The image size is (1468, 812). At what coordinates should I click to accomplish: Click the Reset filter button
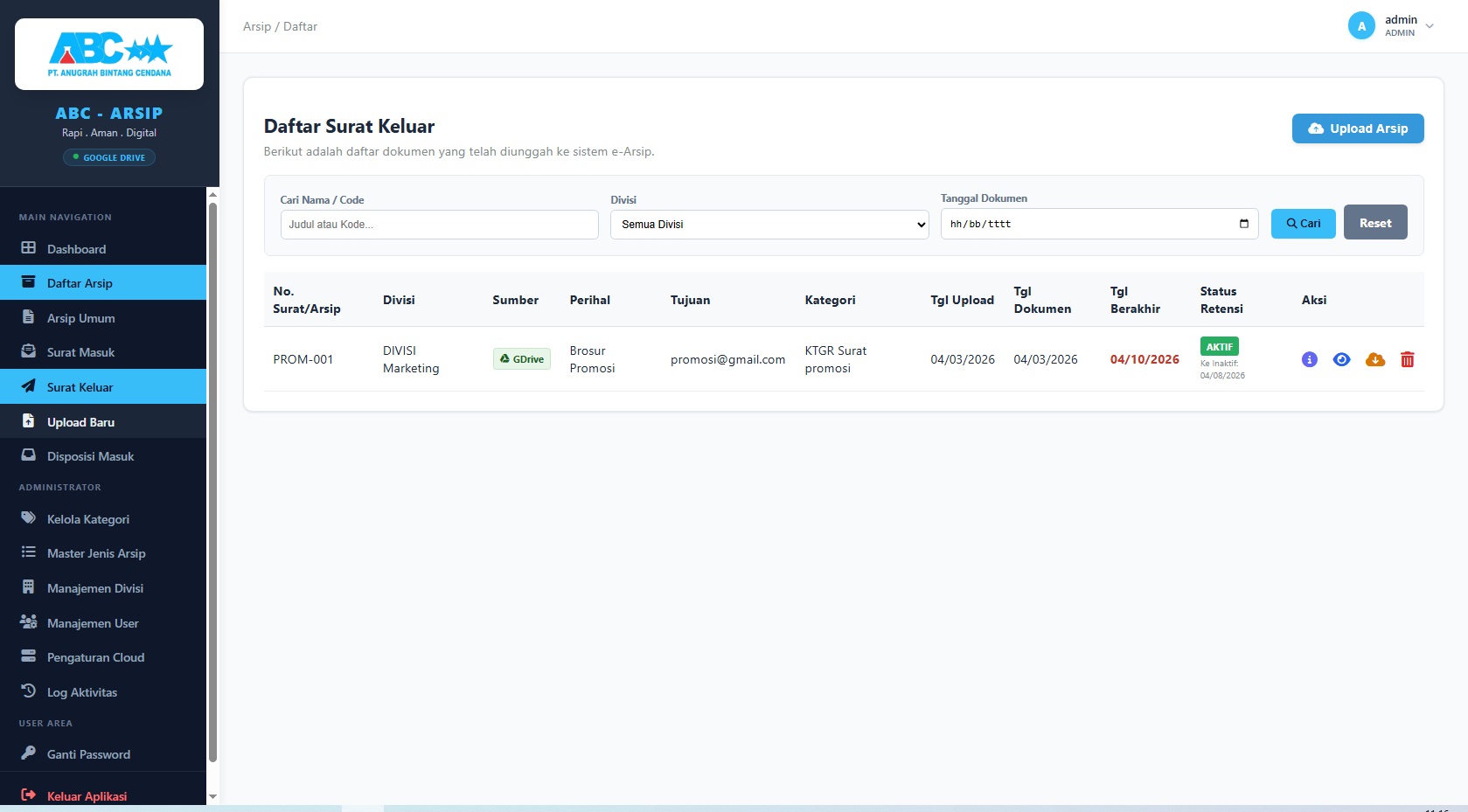1375,223
